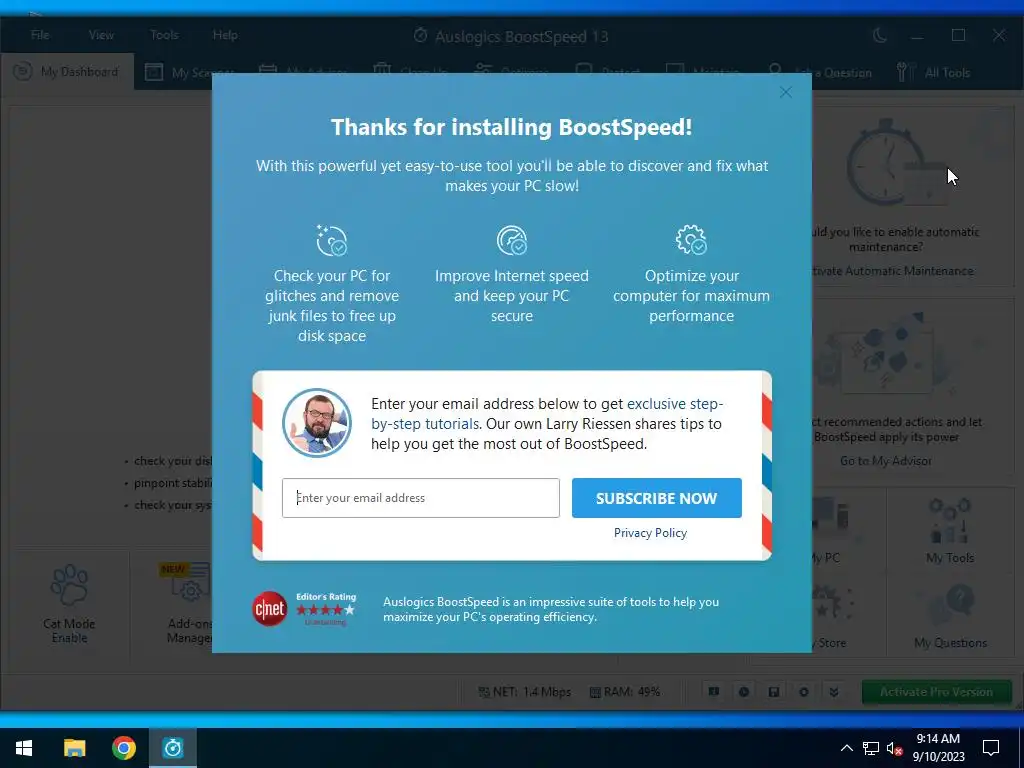Click the BoostSpeed taskbar icon
Image resolution: width=1024 pixels, height=768 pixels.
point(173,748)
